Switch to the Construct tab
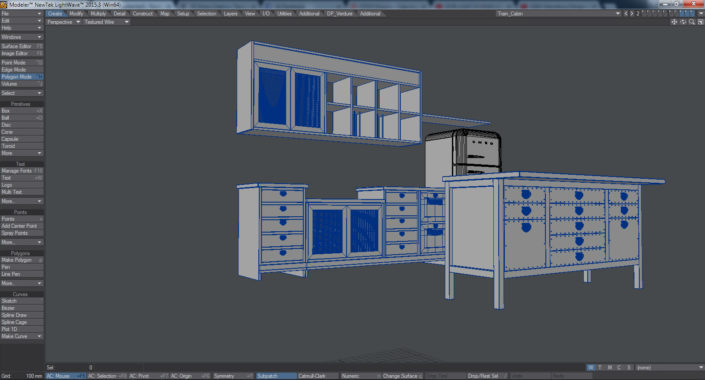 click(143, 13)
